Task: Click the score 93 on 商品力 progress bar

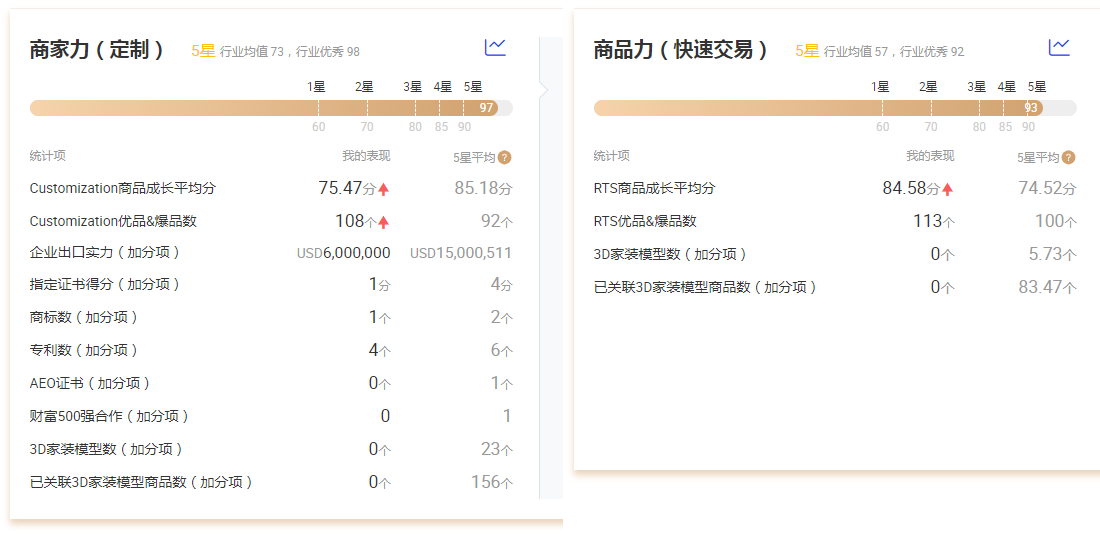Action: click(x=1031, y=108)
